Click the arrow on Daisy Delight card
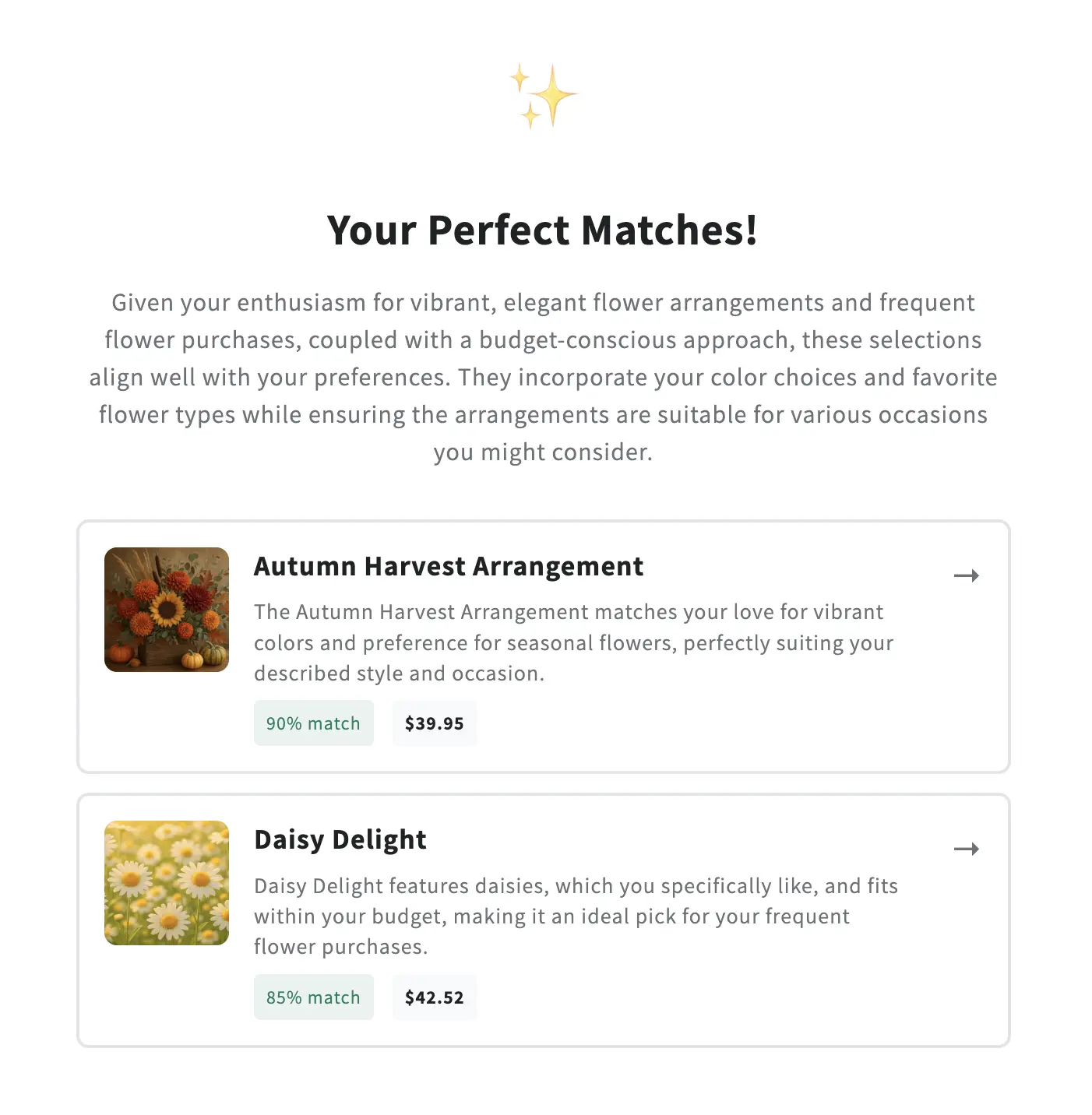This screenshot has width=1092, height=1115. 966,849
